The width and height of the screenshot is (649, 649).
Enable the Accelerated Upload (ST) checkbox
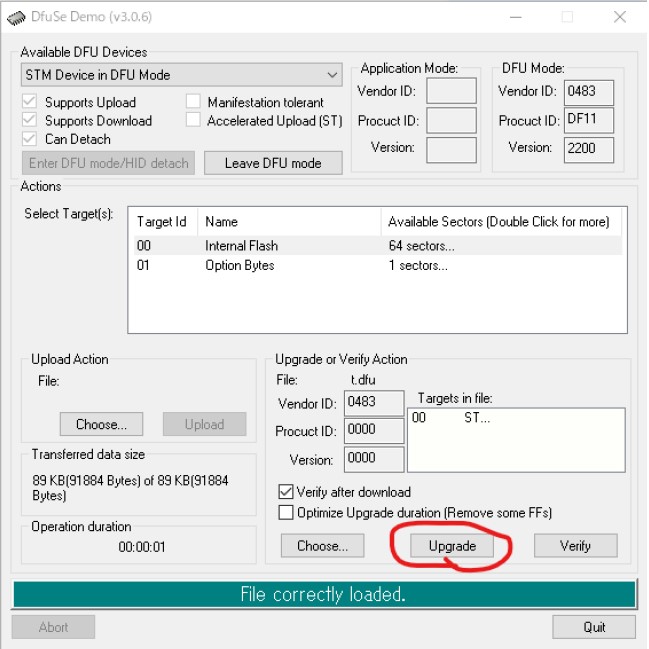click(x=193, y=120)
